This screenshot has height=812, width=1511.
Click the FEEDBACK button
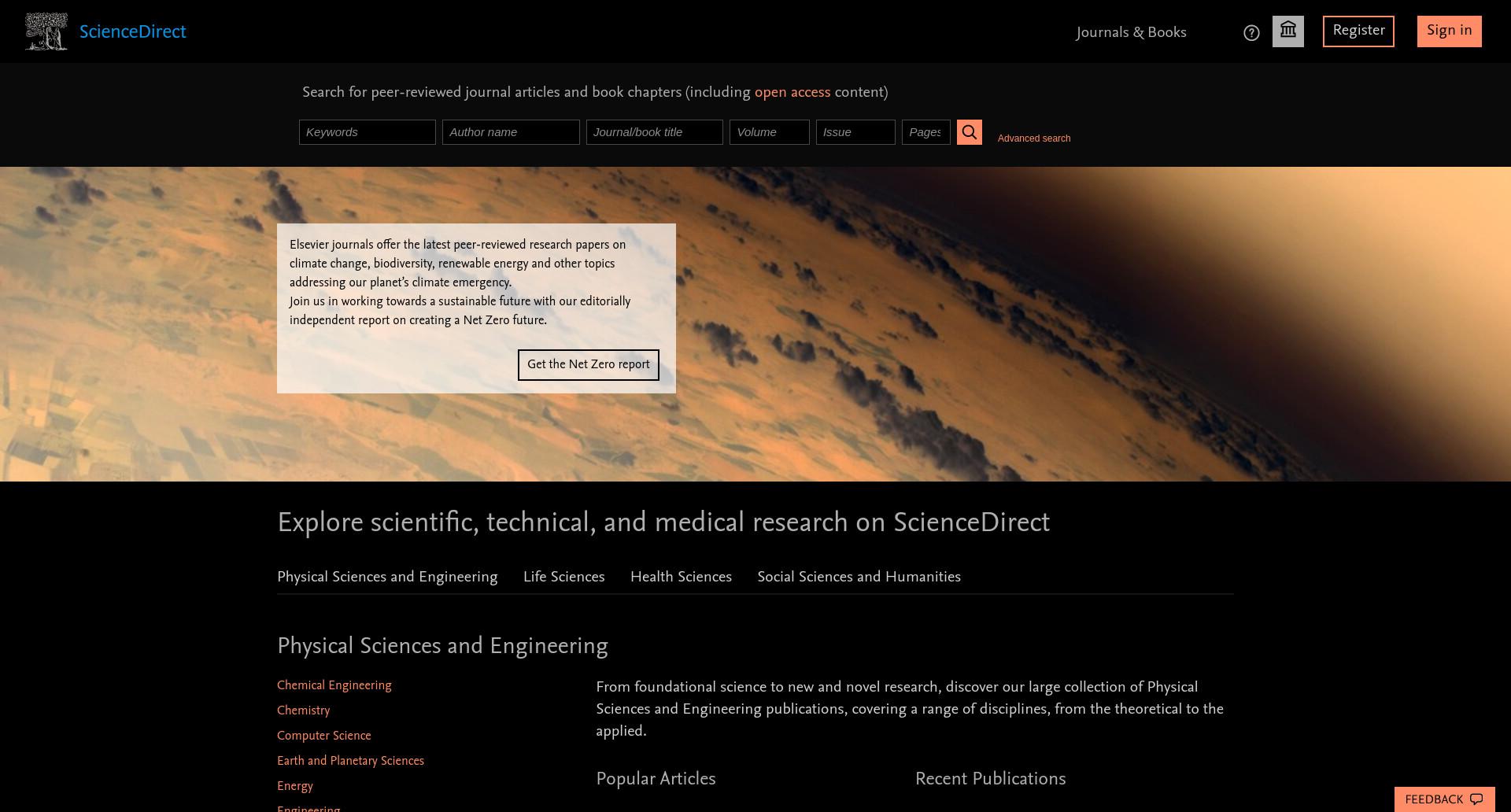1445,799
